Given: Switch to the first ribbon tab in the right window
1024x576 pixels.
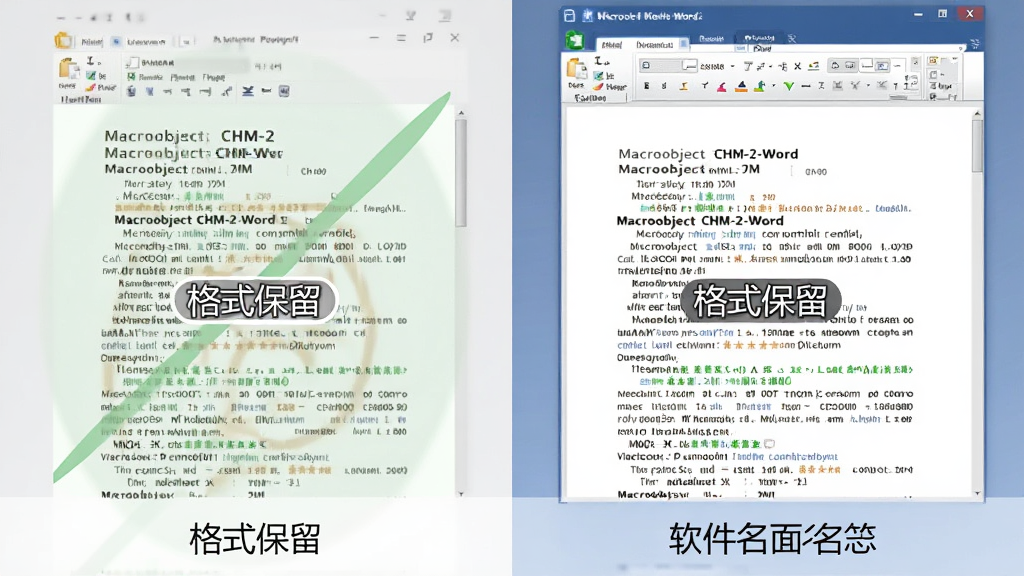Looking at the screenshot, I should pos(612,45).
